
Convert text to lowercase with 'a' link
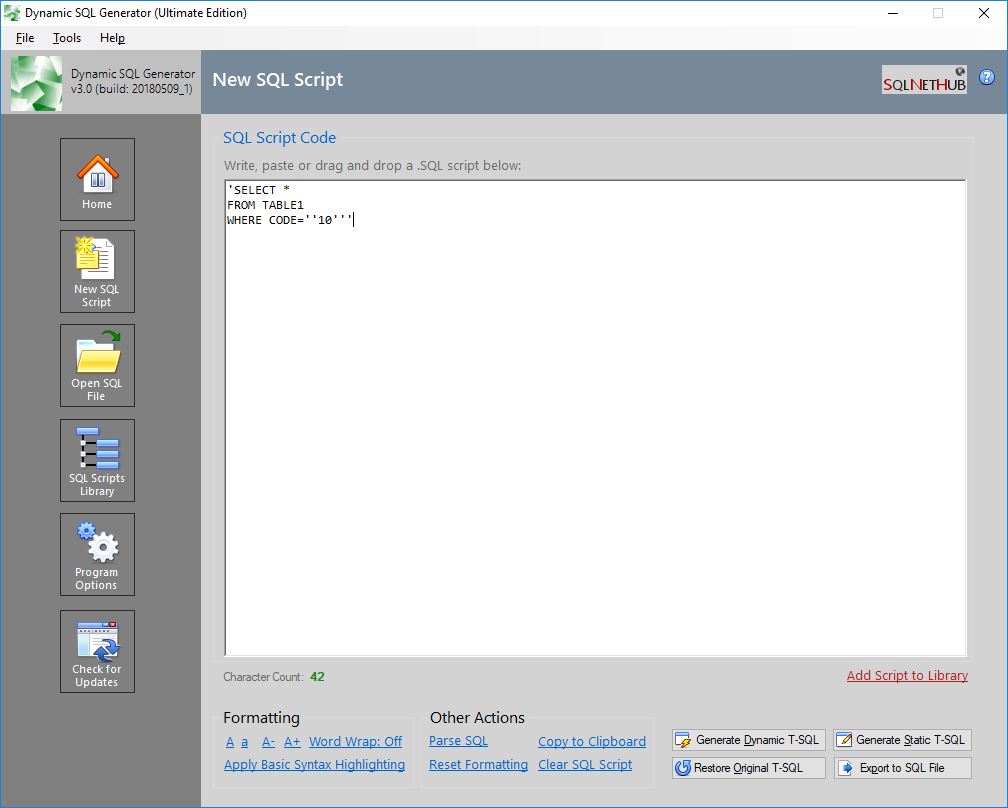pos(244,742)
